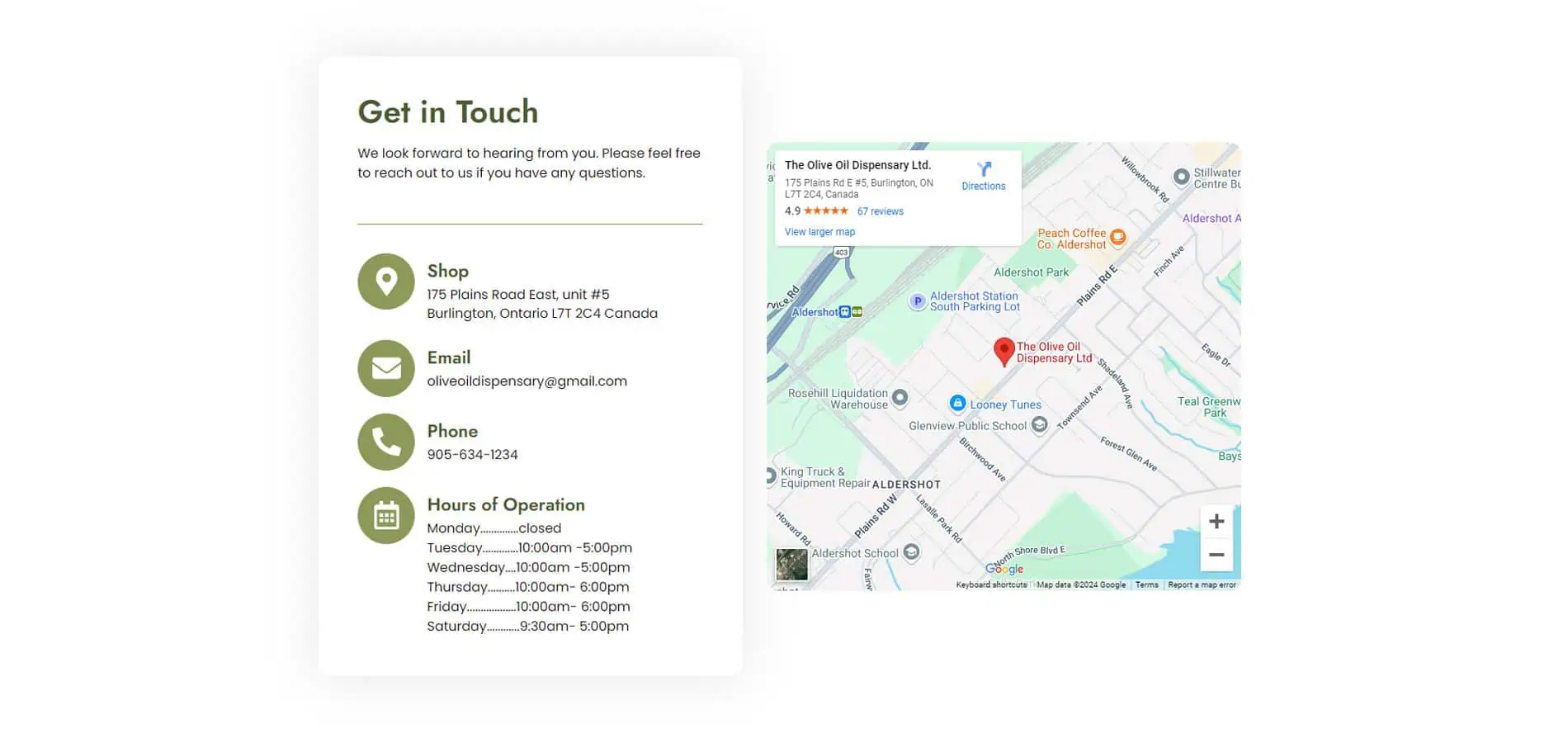Click the Google logo on the map
The width and height of the screenshot is (1568, 743).
tap(1004, 569)
